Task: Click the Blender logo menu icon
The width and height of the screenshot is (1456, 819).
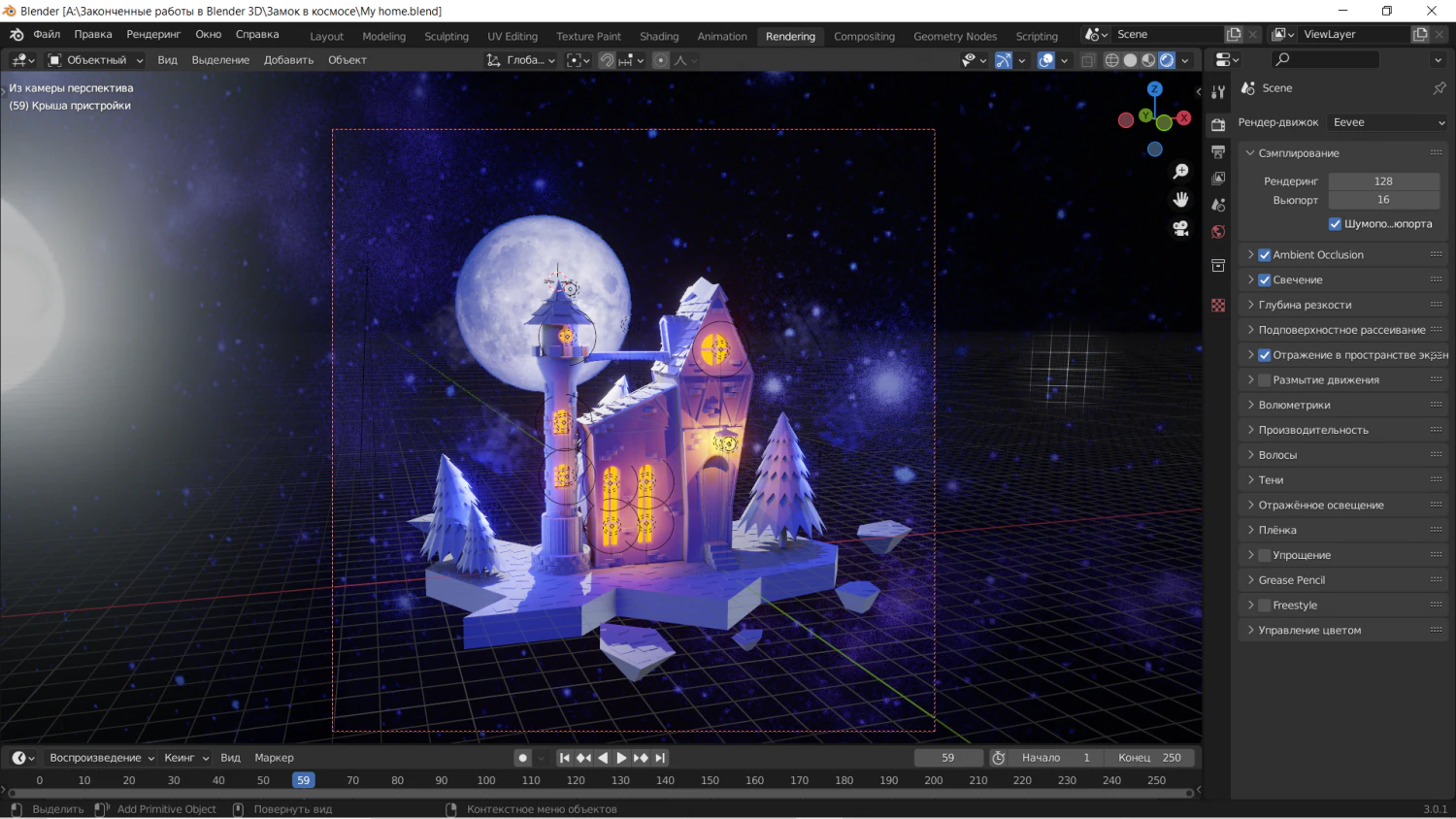Action: click(x=17, y=35)
